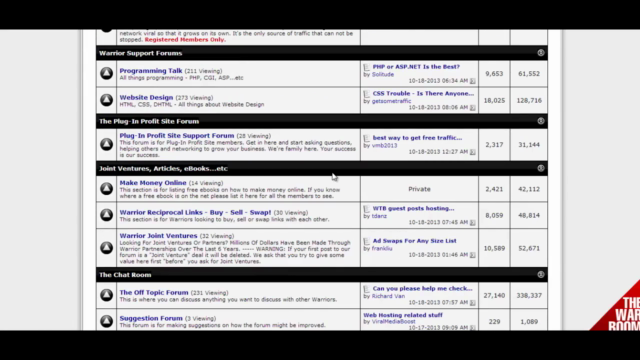640x360 pixels.
Task: Click post icon beside PHP or ASP.NET thread
Action: click(367, 67)
